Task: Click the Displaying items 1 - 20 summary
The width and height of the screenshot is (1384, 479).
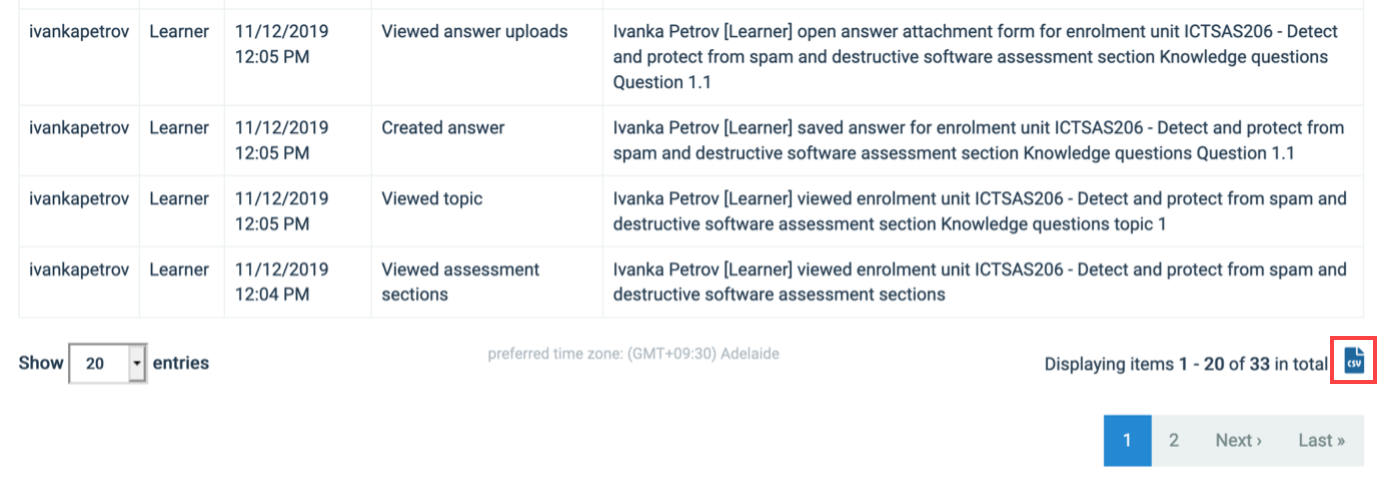Action: coord(1186,364)
